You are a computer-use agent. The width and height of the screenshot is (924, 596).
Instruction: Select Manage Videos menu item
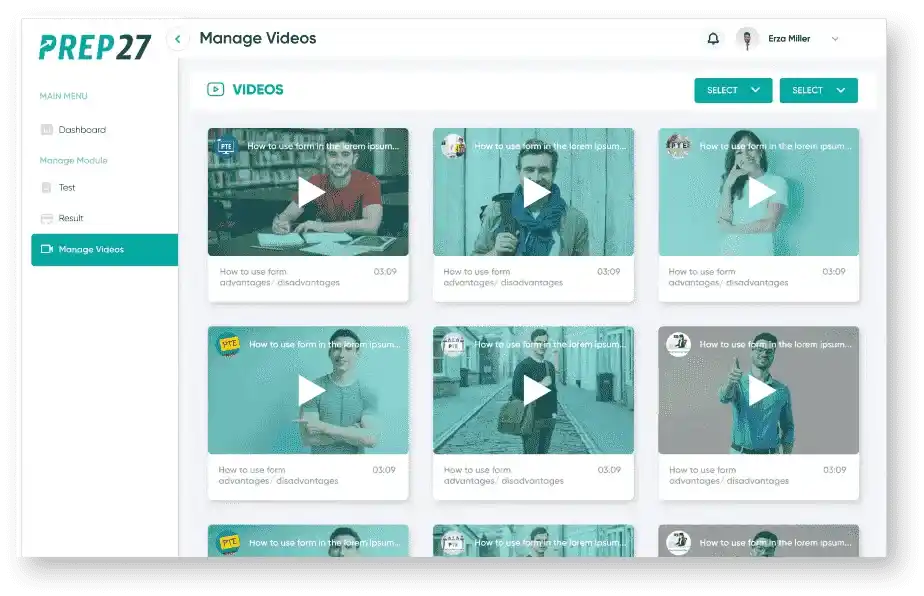[104, 249]
